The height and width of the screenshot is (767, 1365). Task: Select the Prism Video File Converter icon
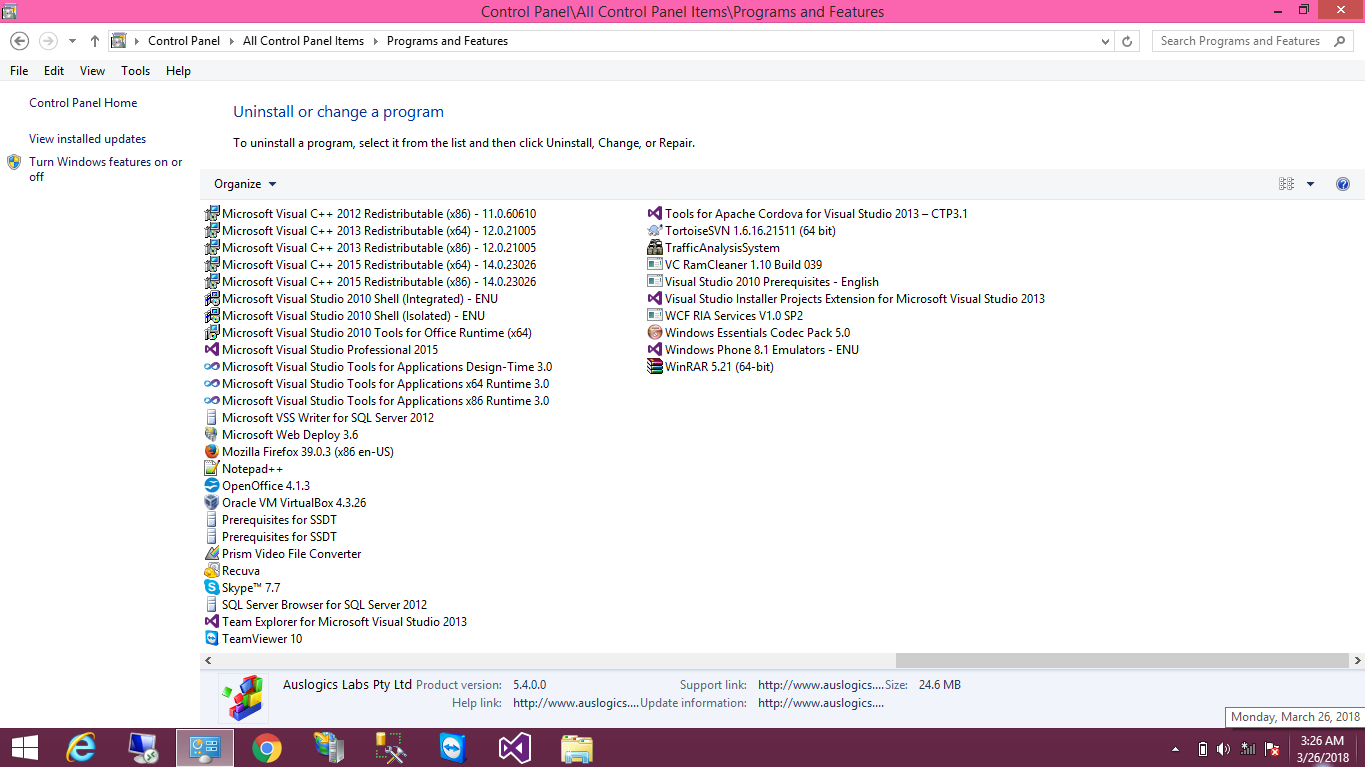tap(211, 554)
